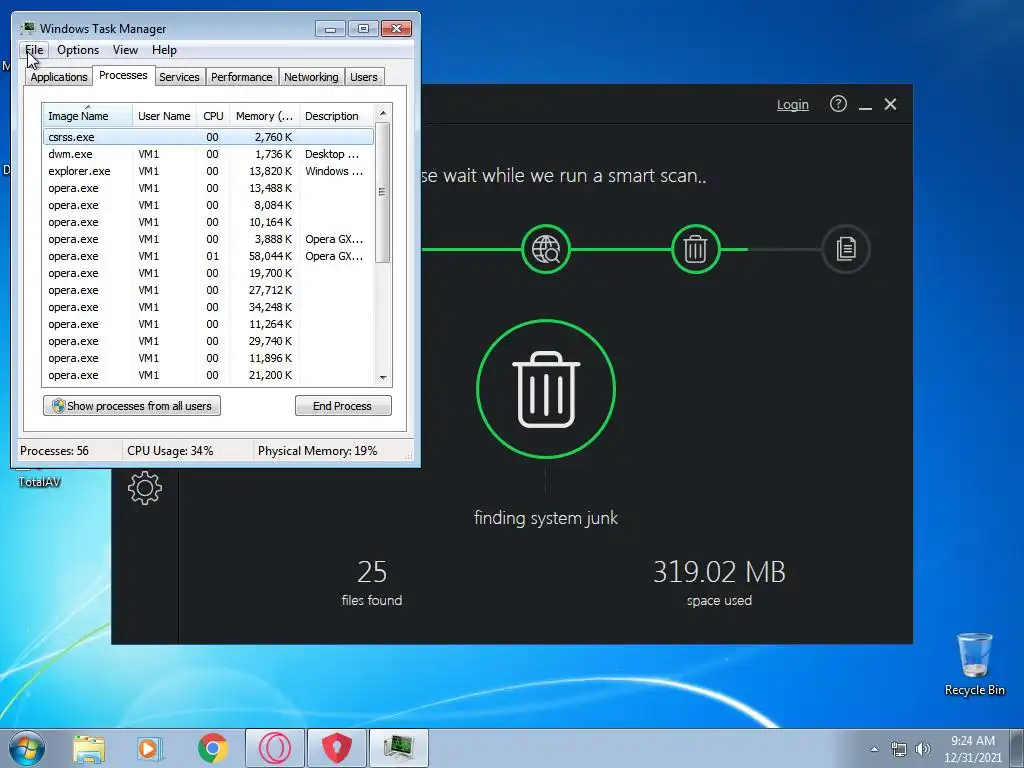This screenshot has height=768, width=1024.
Task: Select opera.exe row using 34,248 K
Action: [x=208, y=307]
